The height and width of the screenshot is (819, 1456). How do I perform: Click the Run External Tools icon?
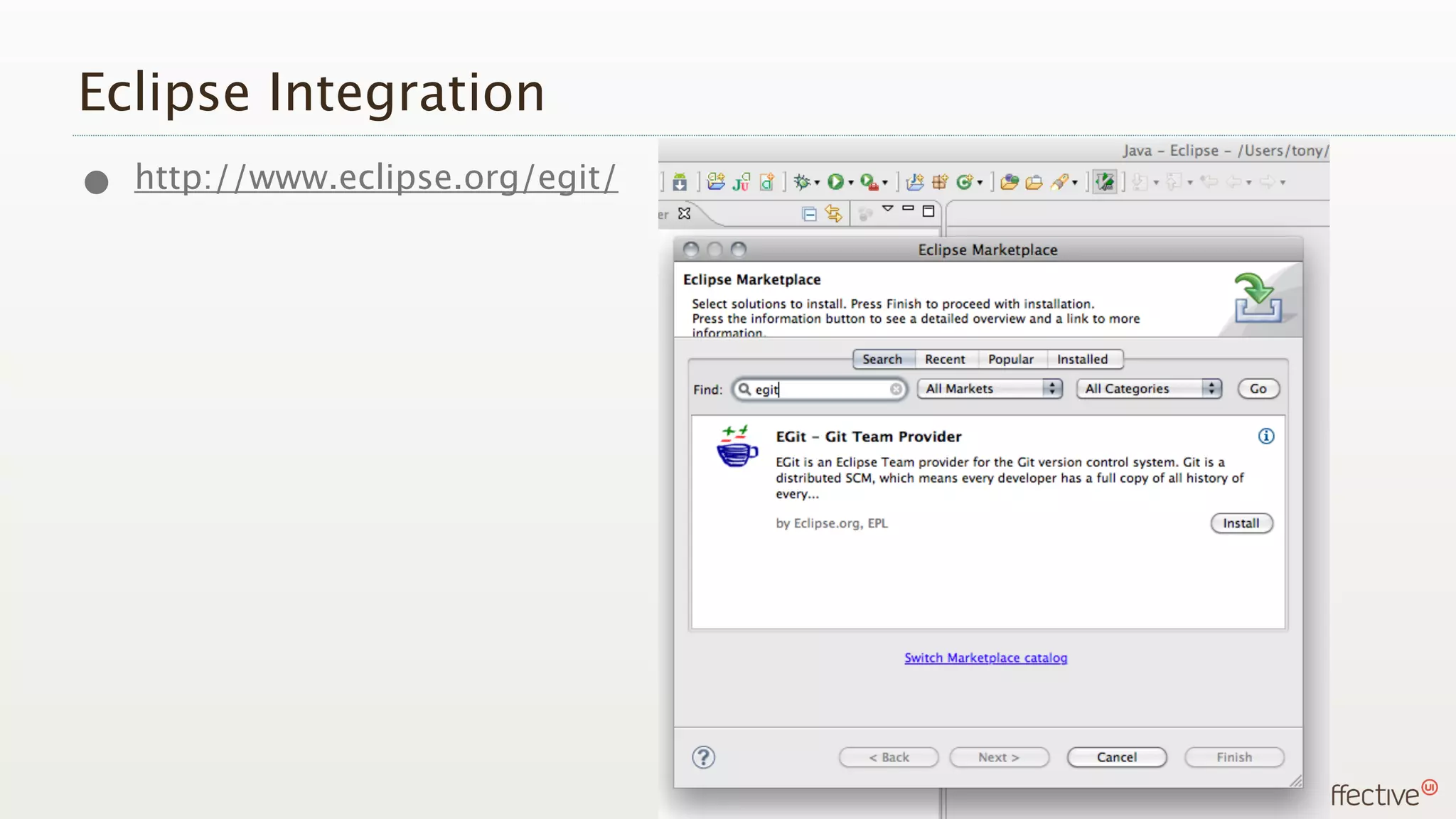coord(869,182)
